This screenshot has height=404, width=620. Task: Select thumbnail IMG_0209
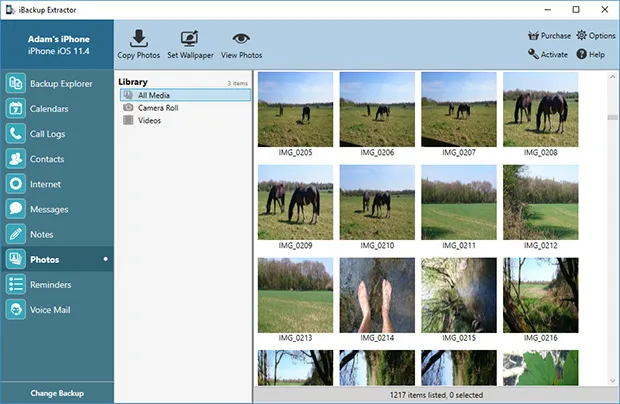[295, 202]
